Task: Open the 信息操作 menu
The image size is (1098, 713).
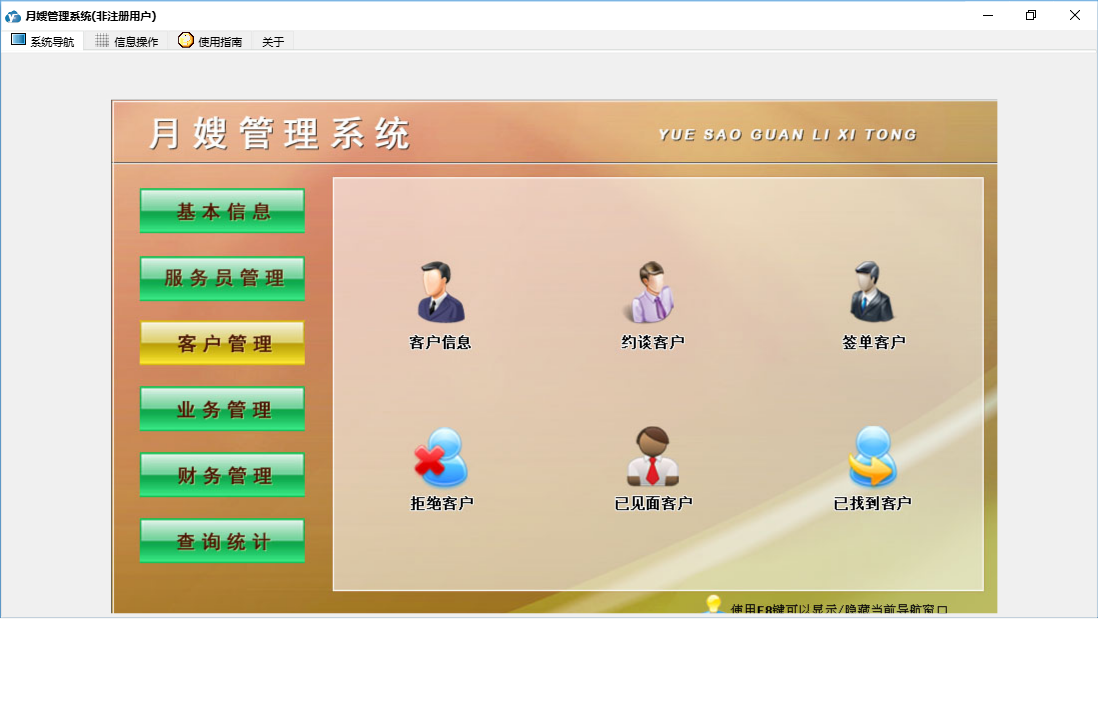Action: [x=127, y=41]
